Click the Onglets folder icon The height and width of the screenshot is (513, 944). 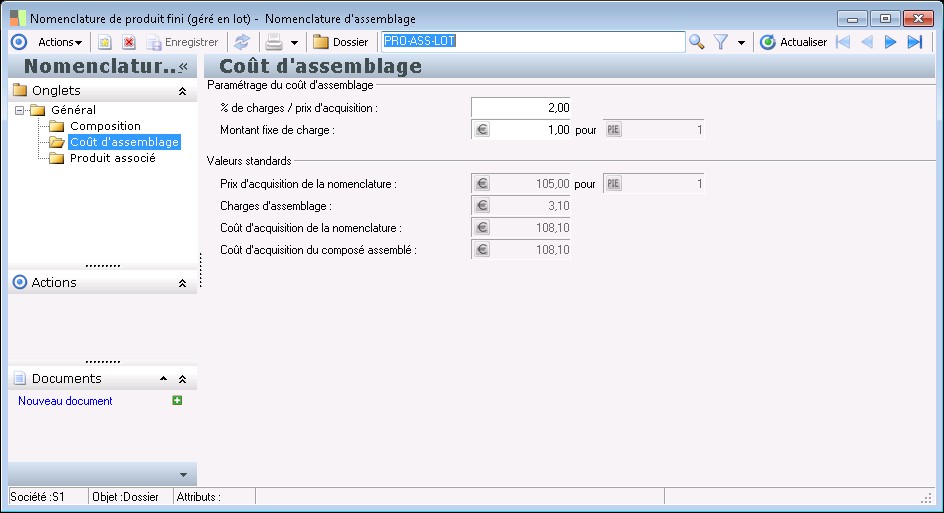pos(20,90)
